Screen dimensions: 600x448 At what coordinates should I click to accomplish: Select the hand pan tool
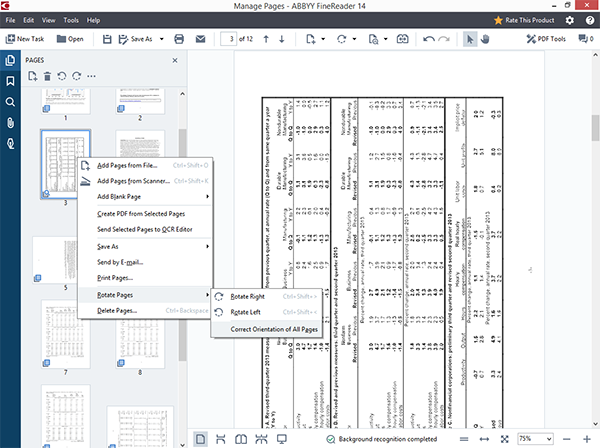(487, 39)
